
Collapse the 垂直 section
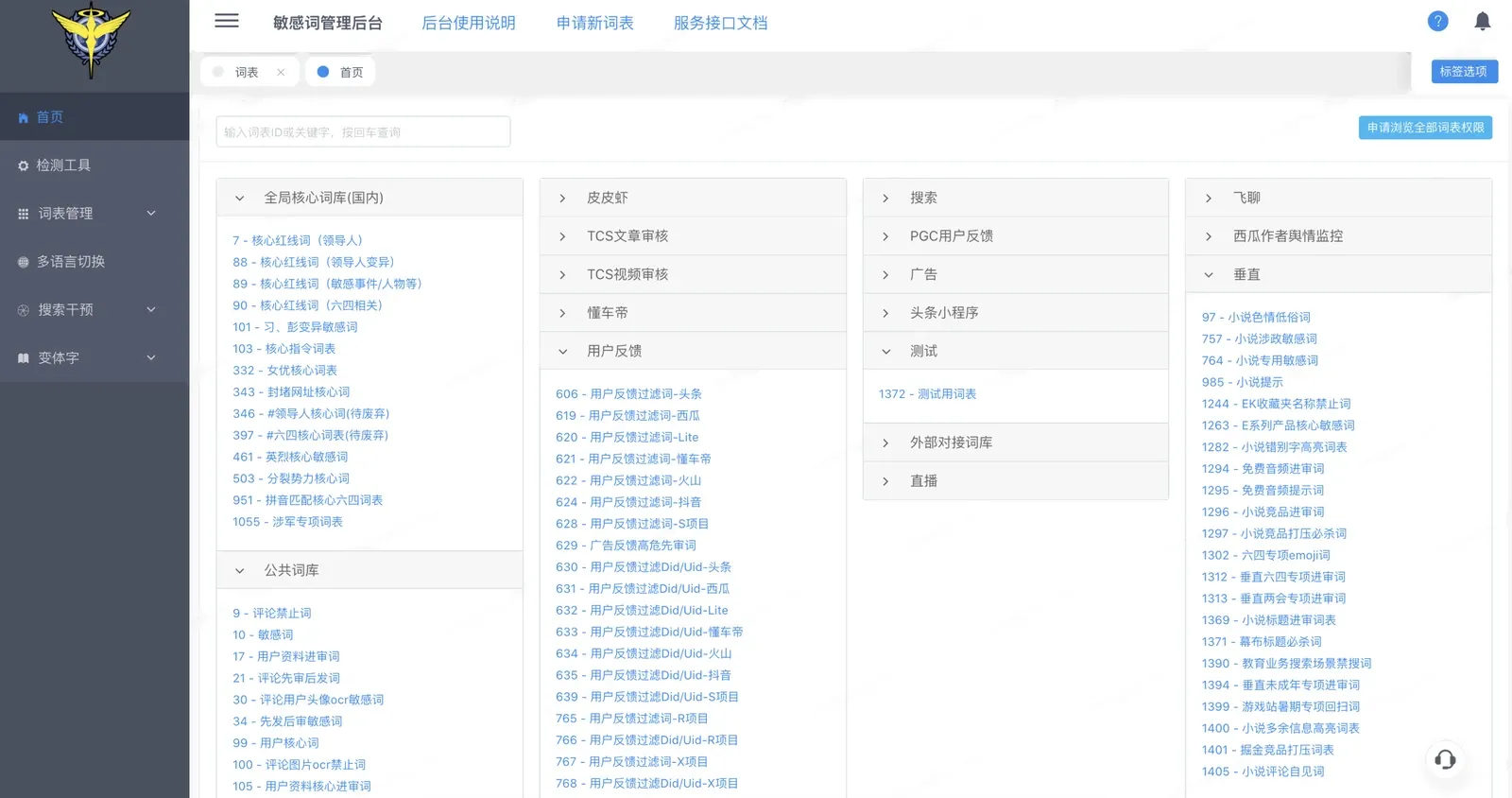[x=1339, y=274]
